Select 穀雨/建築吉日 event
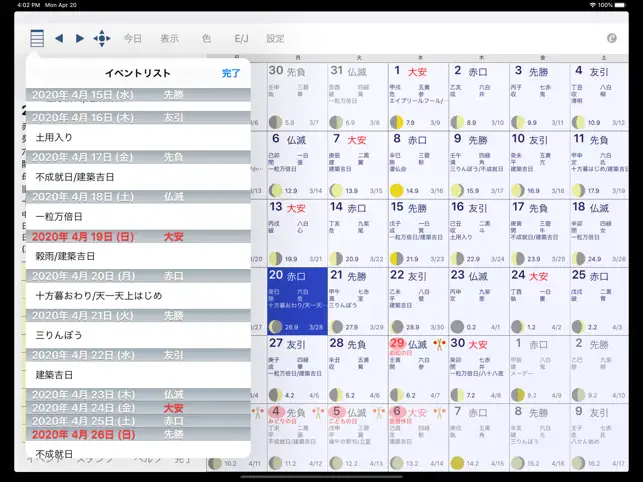Image resolution: width=643 pixels, height=482 pixels. pos(138,256)
